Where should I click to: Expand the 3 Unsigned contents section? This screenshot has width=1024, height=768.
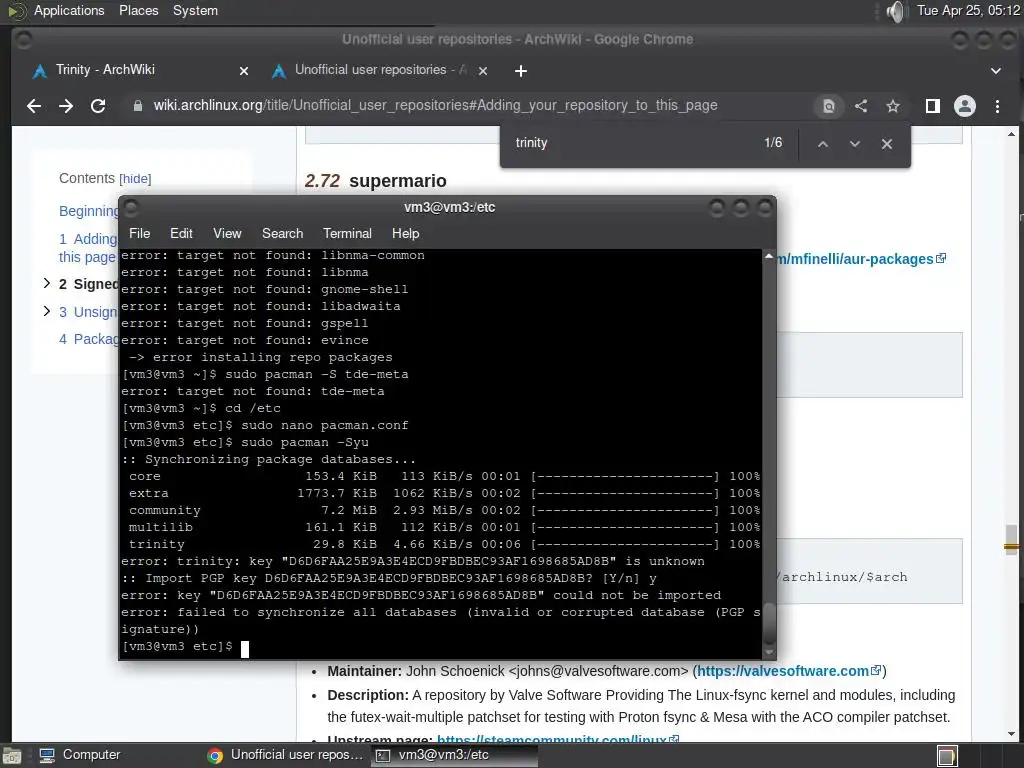click(x=46, y=311)
